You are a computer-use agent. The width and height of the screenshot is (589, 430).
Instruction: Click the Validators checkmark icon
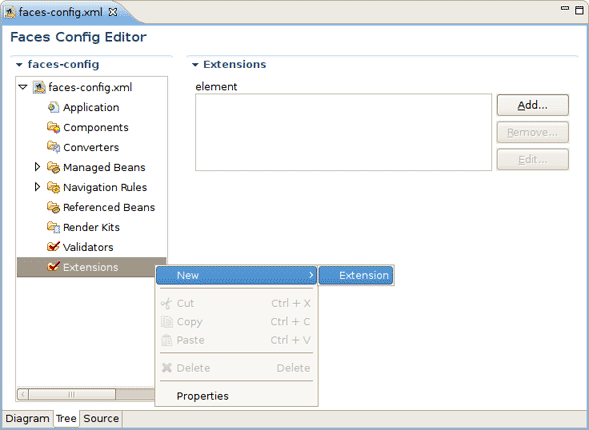click(53, 247)
